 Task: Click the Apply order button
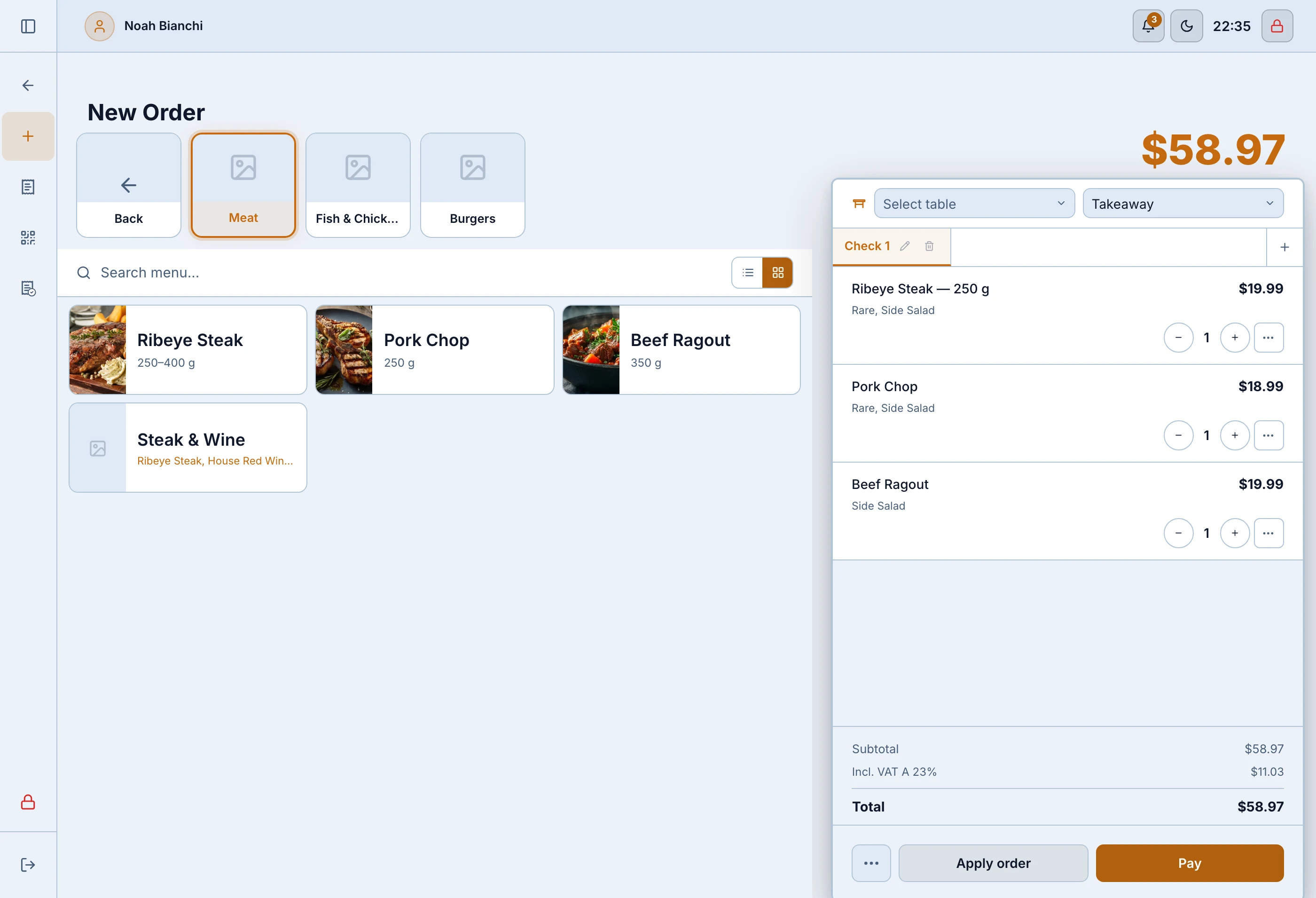point(993,863)
